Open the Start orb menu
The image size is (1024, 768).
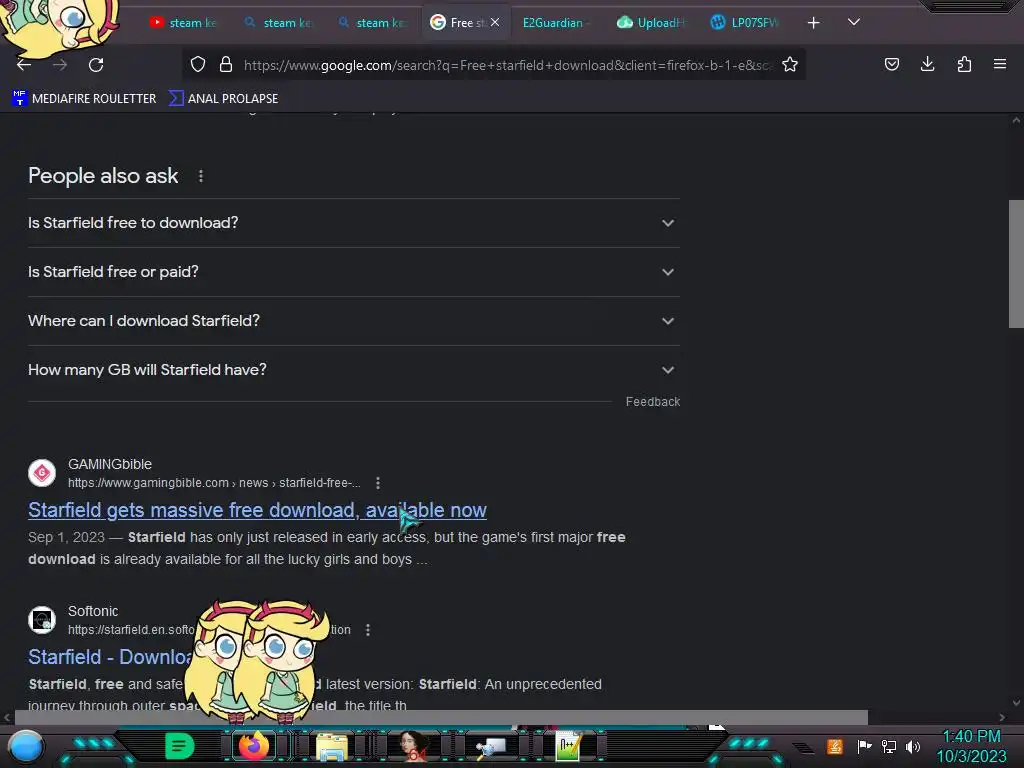pyautogui.click(x=26, y=747)
